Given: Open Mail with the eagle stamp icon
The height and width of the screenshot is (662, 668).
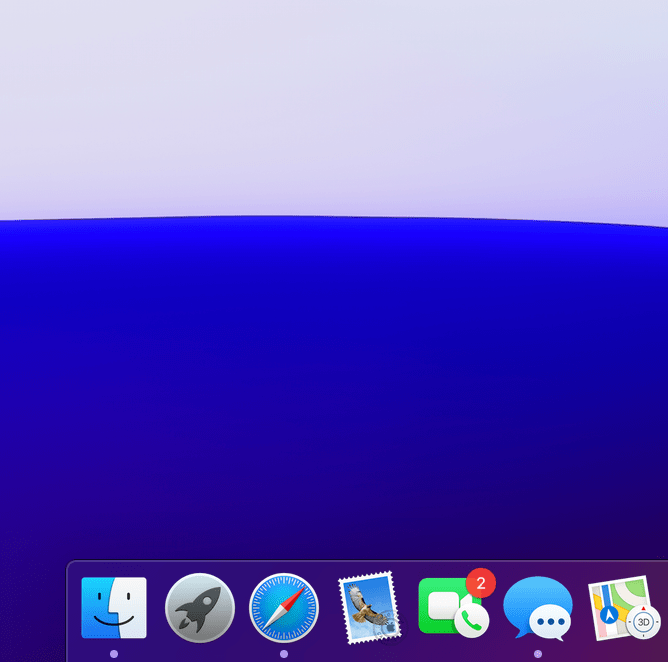Looking at the screenshot, I should pos(369,607).
